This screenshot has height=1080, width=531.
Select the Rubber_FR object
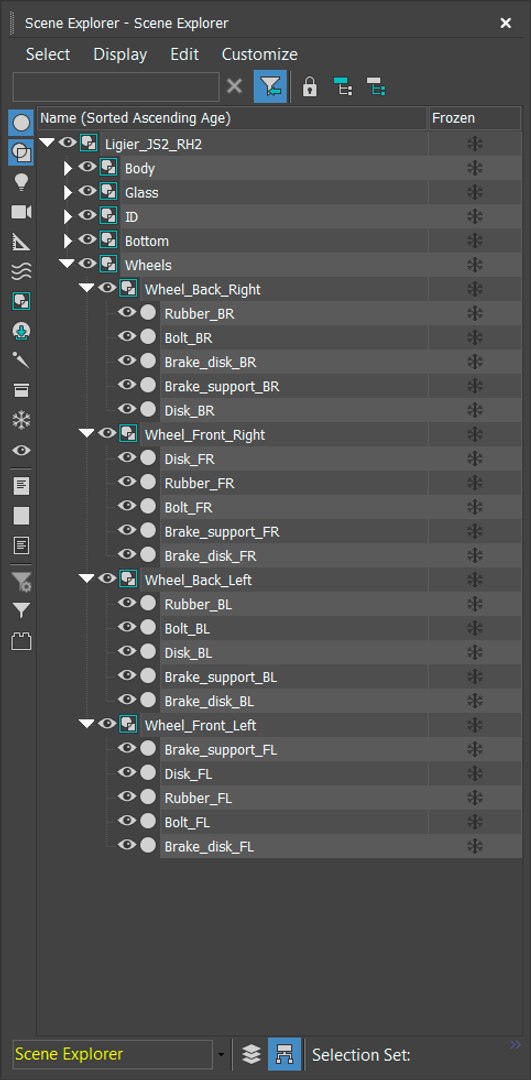point(199,484)
